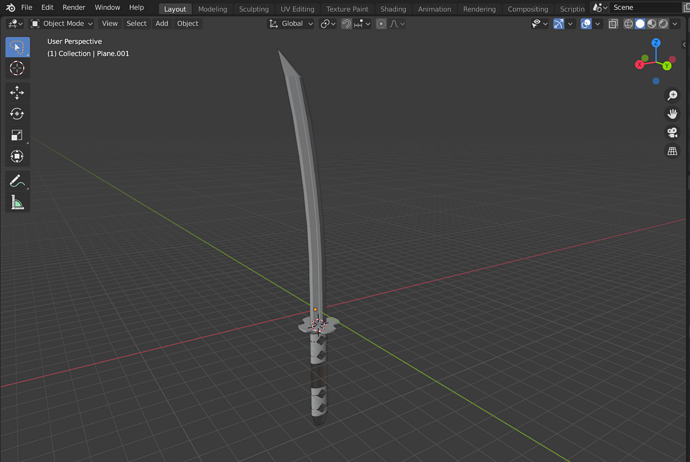Select the Scale tool
This screenshot has height=462, width=690.
17,135
